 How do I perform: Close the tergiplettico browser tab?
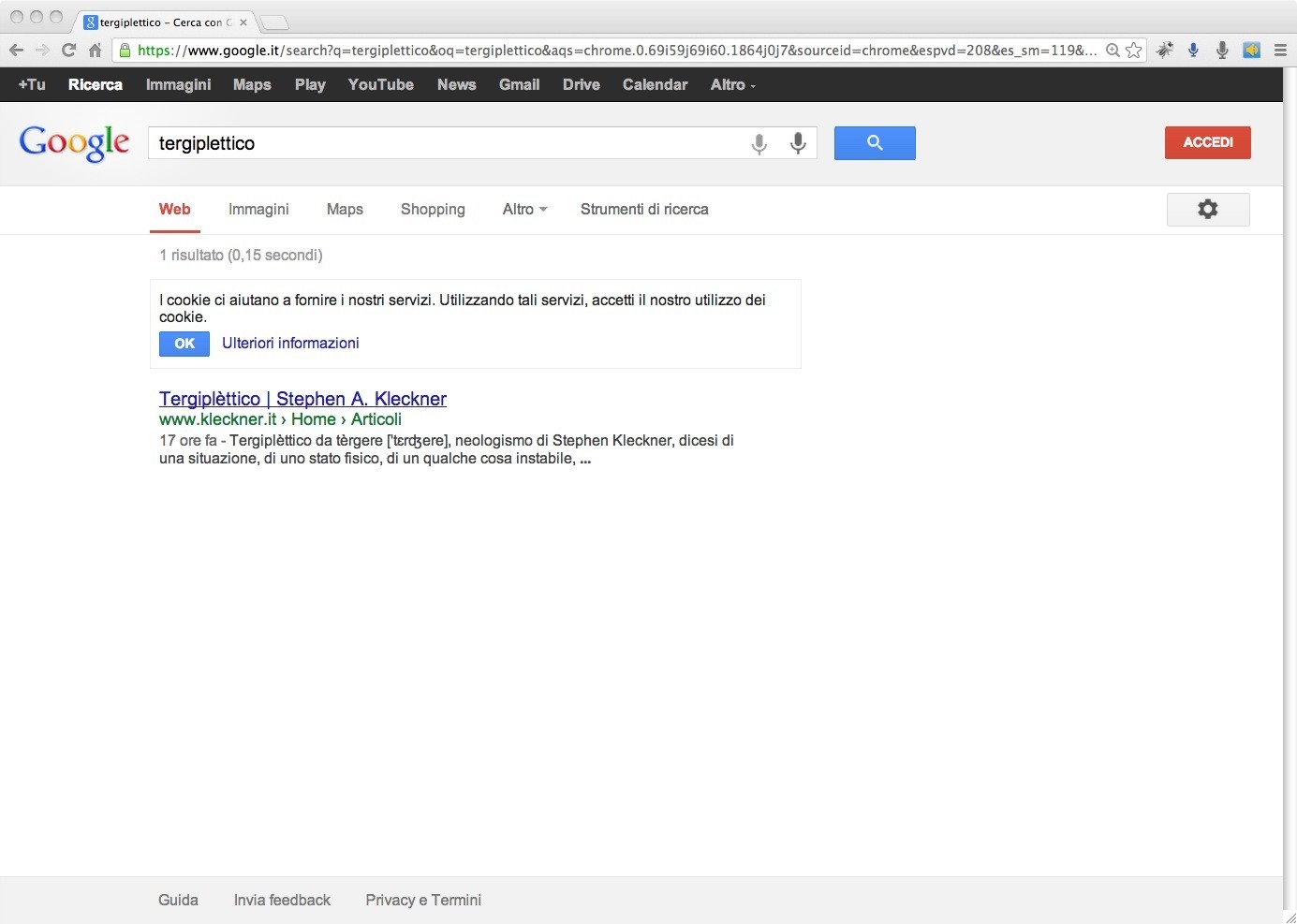point(243,22)
